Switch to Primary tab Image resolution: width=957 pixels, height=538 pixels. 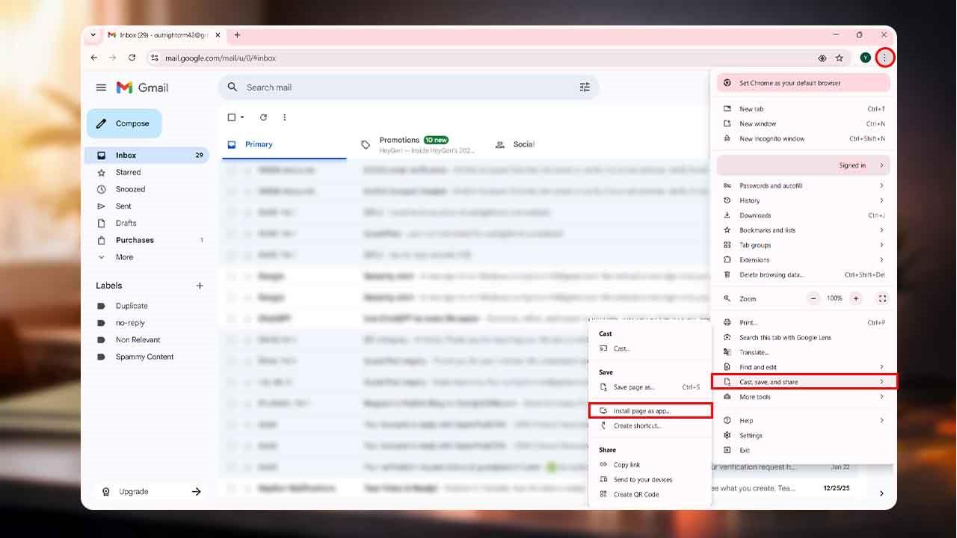284,145
